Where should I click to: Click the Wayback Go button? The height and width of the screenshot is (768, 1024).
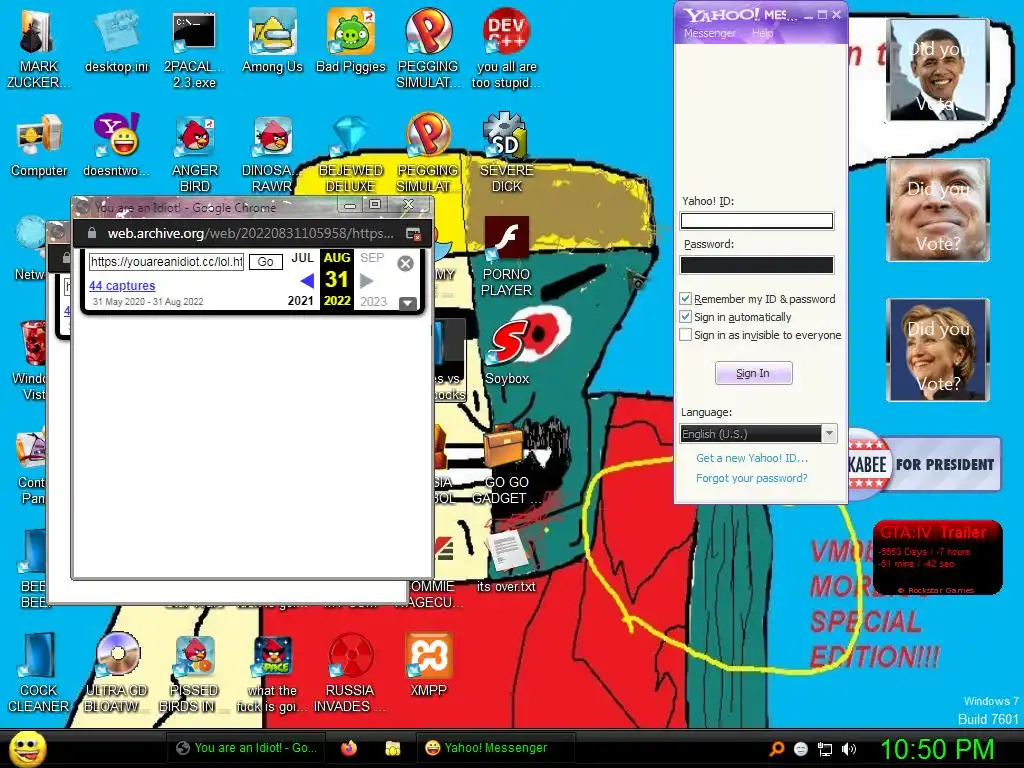coord(266,262)
